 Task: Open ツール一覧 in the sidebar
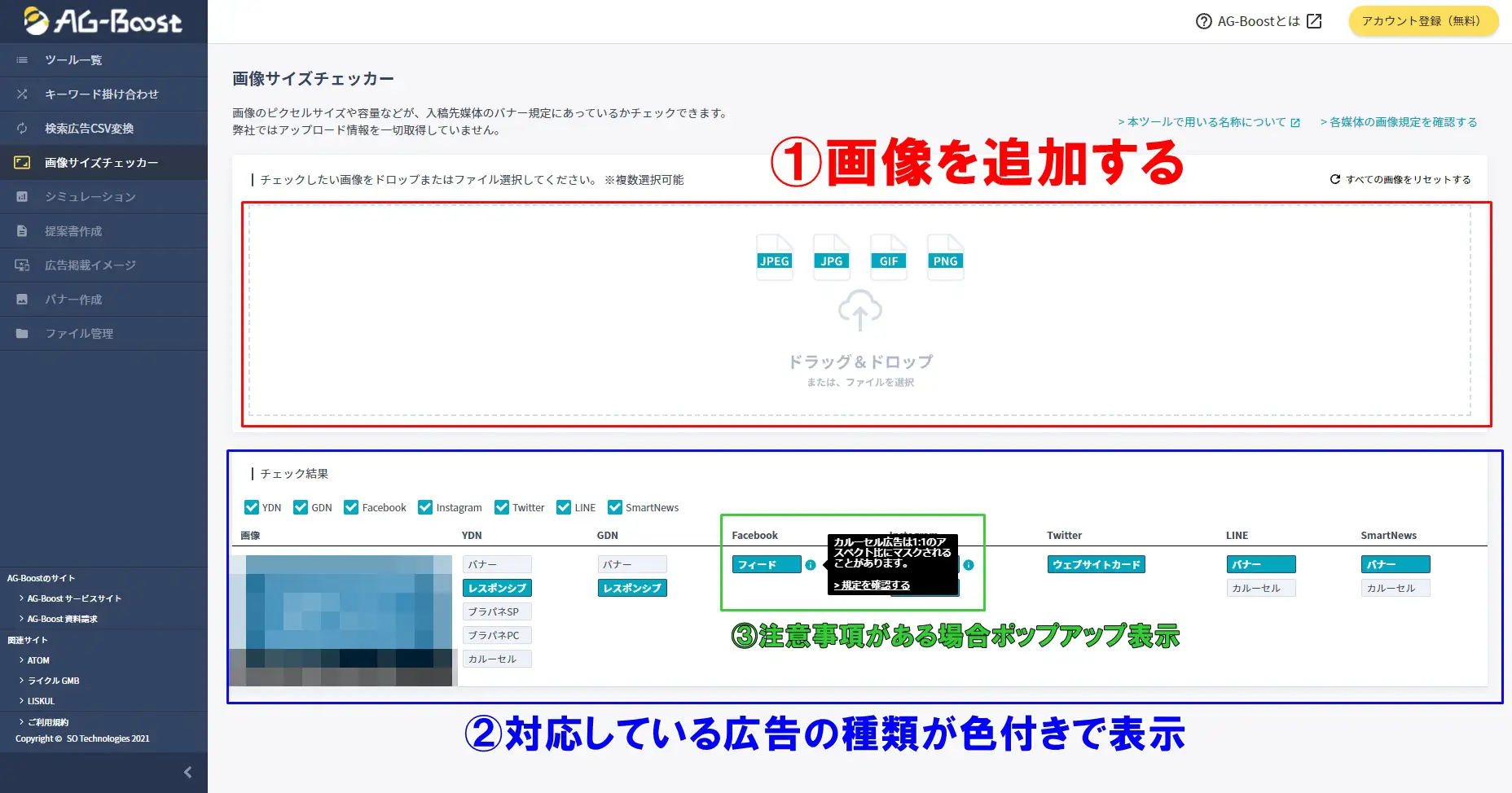point(73,60)
